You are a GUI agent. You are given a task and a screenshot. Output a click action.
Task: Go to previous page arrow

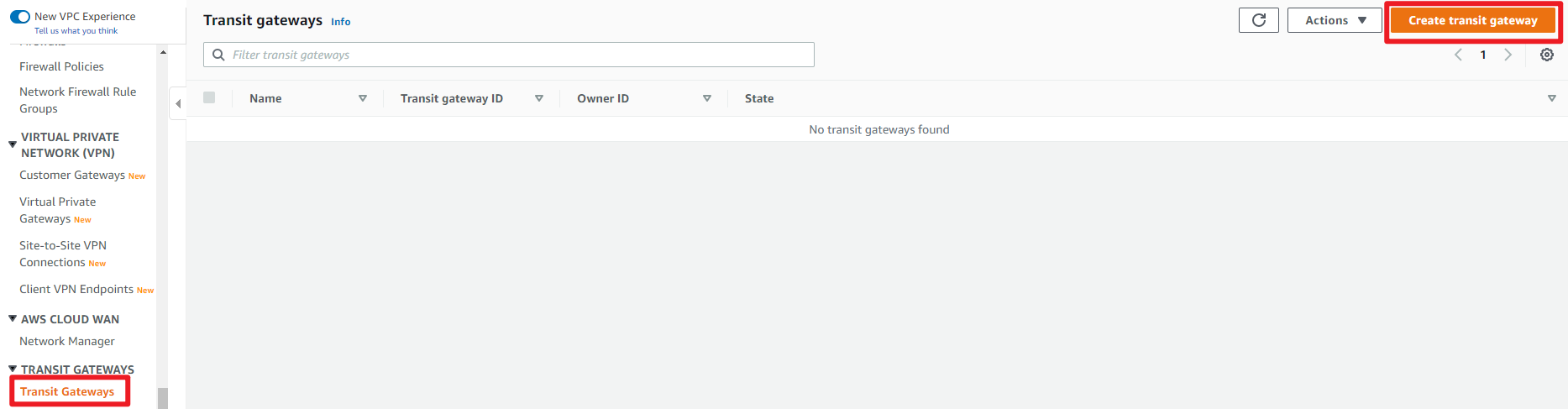pyautogui.click(x=1458, y=55)
